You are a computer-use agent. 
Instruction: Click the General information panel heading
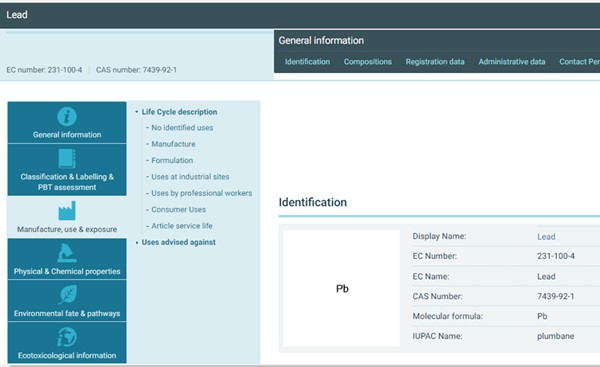[321, 40]
